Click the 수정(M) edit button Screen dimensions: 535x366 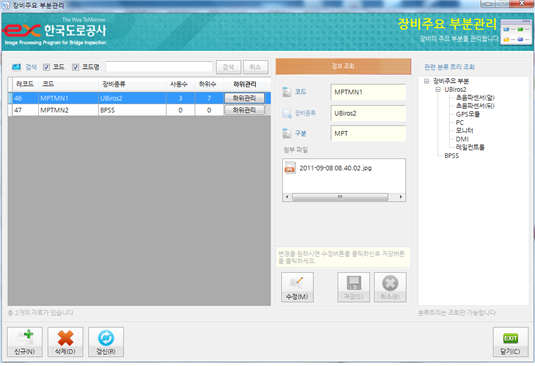pos(297,287)
